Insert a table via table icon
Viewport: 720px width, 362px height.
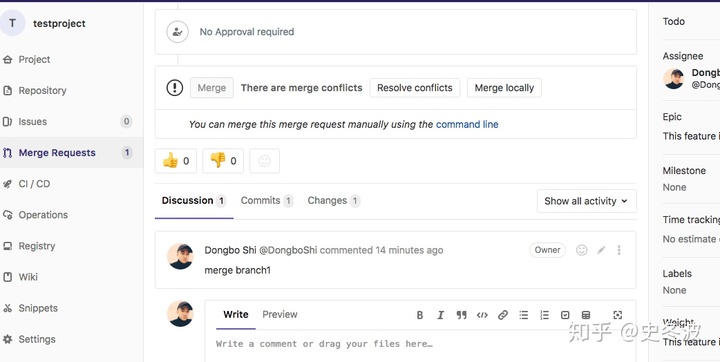(586, 315)
